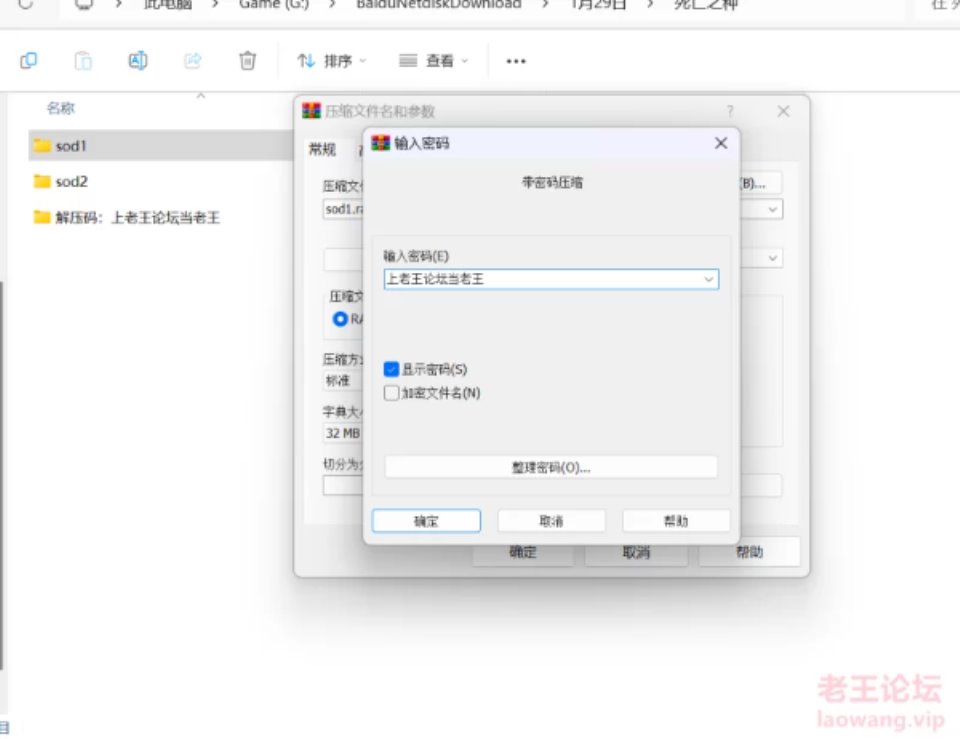
Task: Expand the password field dropdown arrow
Action: 709,280
